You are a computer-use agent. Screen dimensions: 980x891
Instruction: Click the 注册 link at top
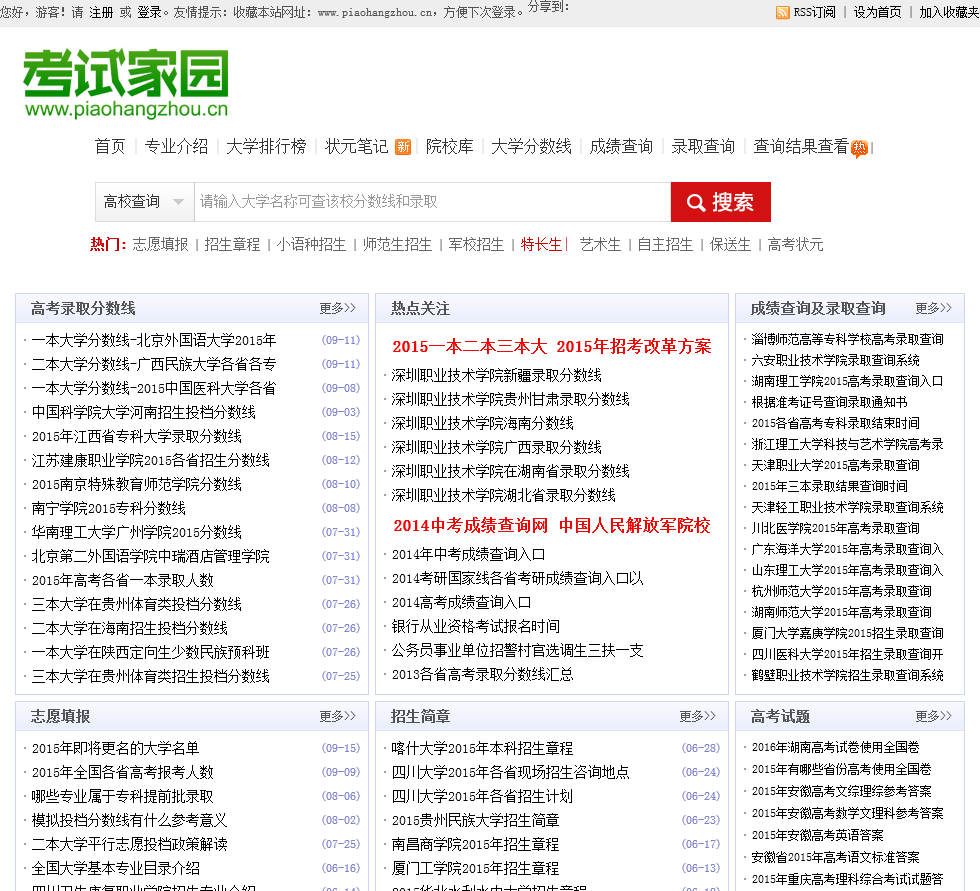101,12
